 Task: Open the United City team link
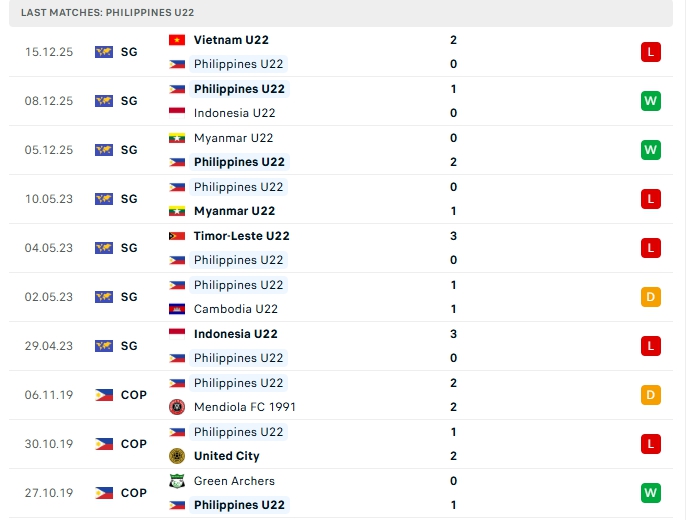pos(226,456)
